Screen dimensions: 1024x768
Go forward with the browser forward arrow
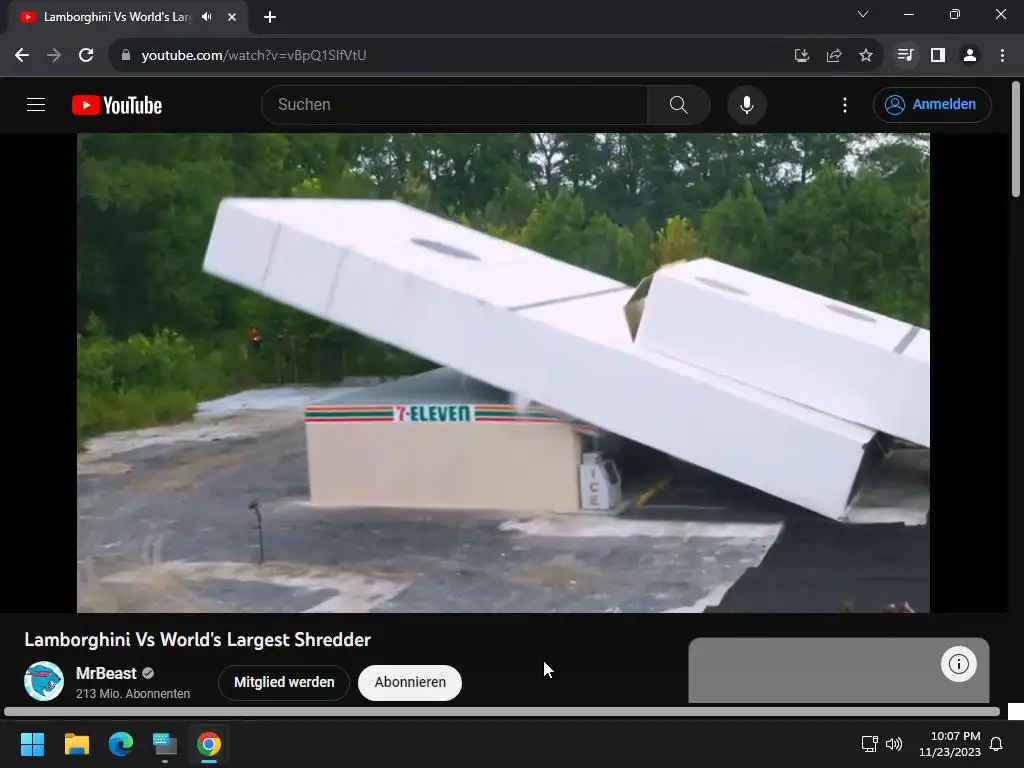(x=54, y=56)
